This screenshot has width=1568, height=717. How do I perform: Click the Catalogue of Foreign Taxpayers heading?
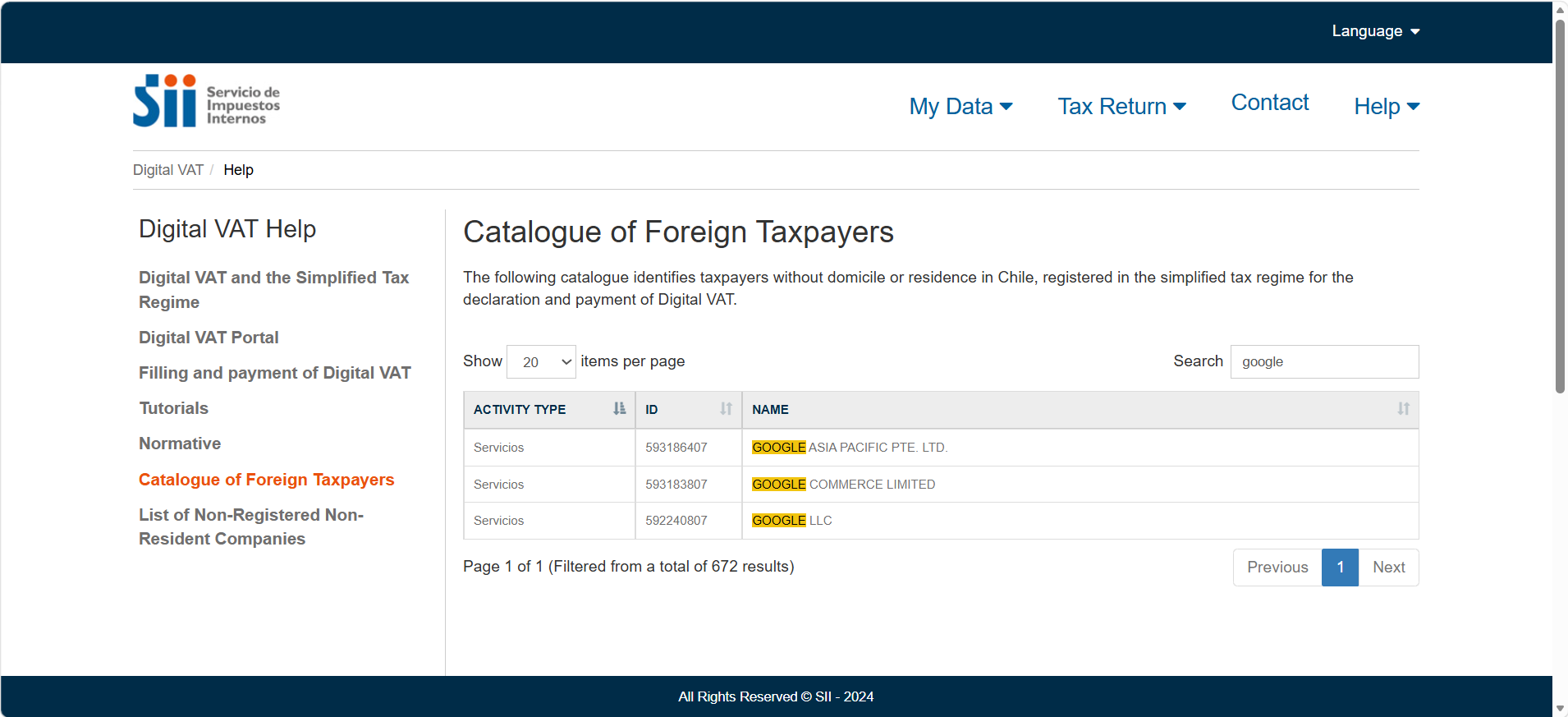(x=678, y=232)
